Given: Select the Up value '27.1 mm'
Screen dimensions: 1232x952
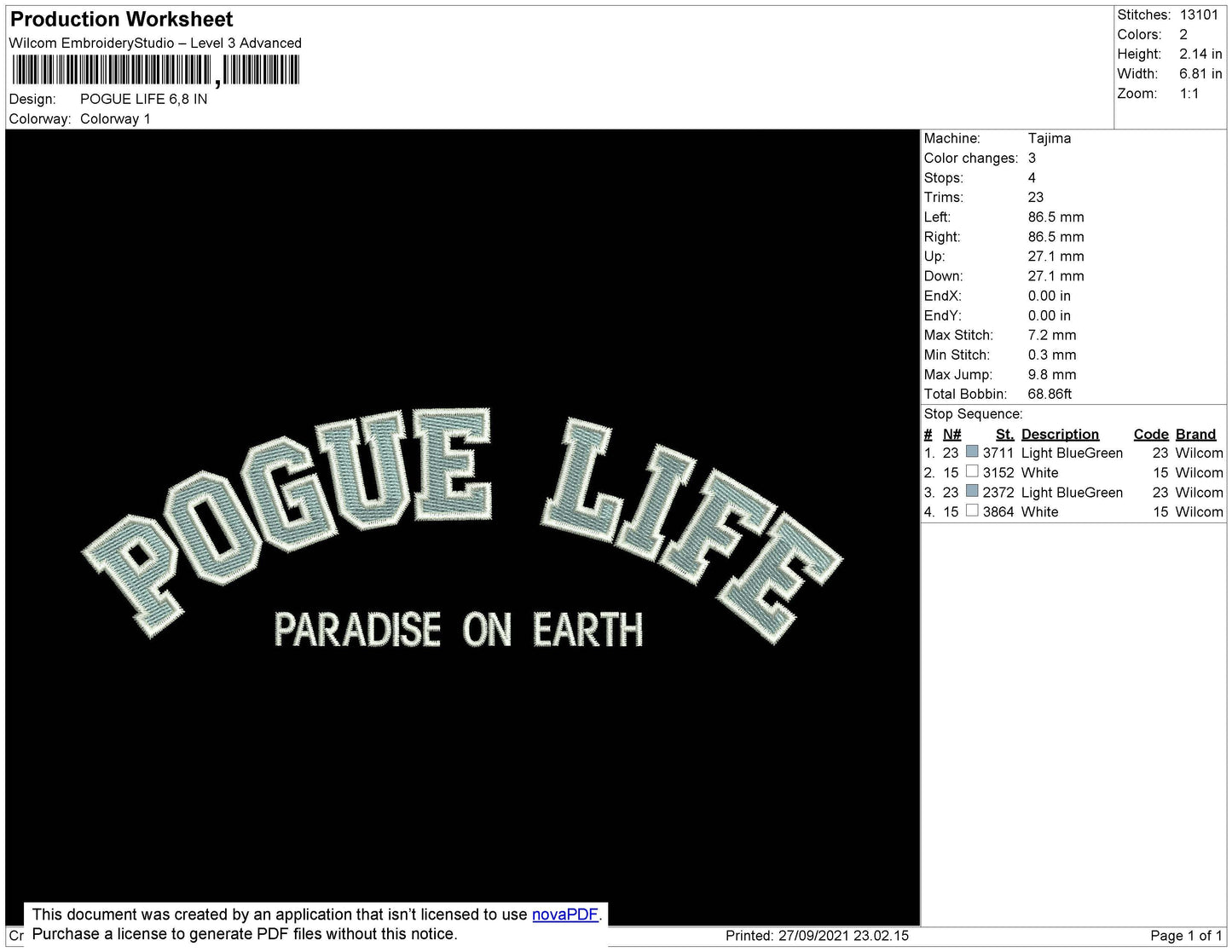Looking at the screenshot, I should pyautogui.click(x=1056, y=256).
